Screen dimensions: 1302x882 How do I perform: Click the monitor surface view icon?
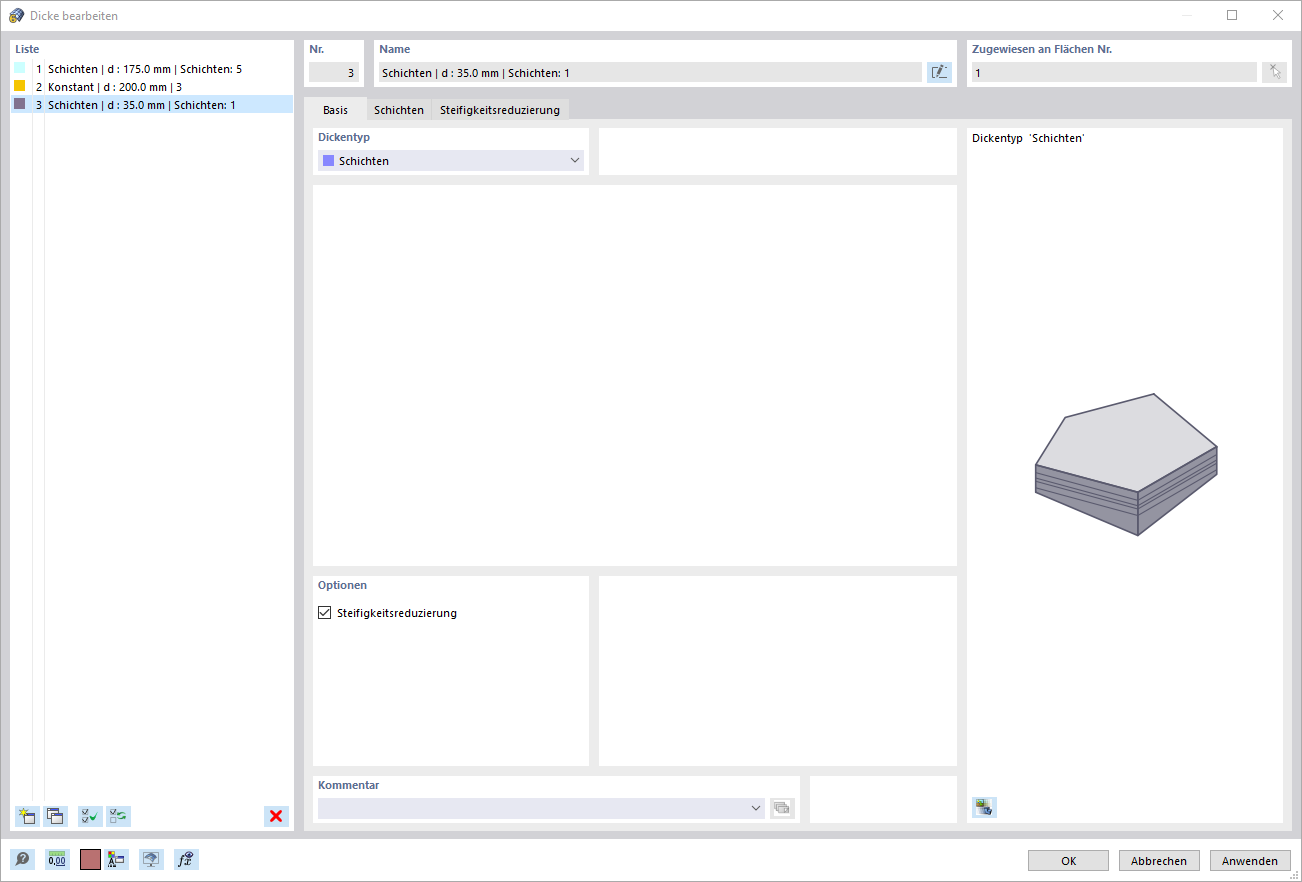(x=151, y=859)
